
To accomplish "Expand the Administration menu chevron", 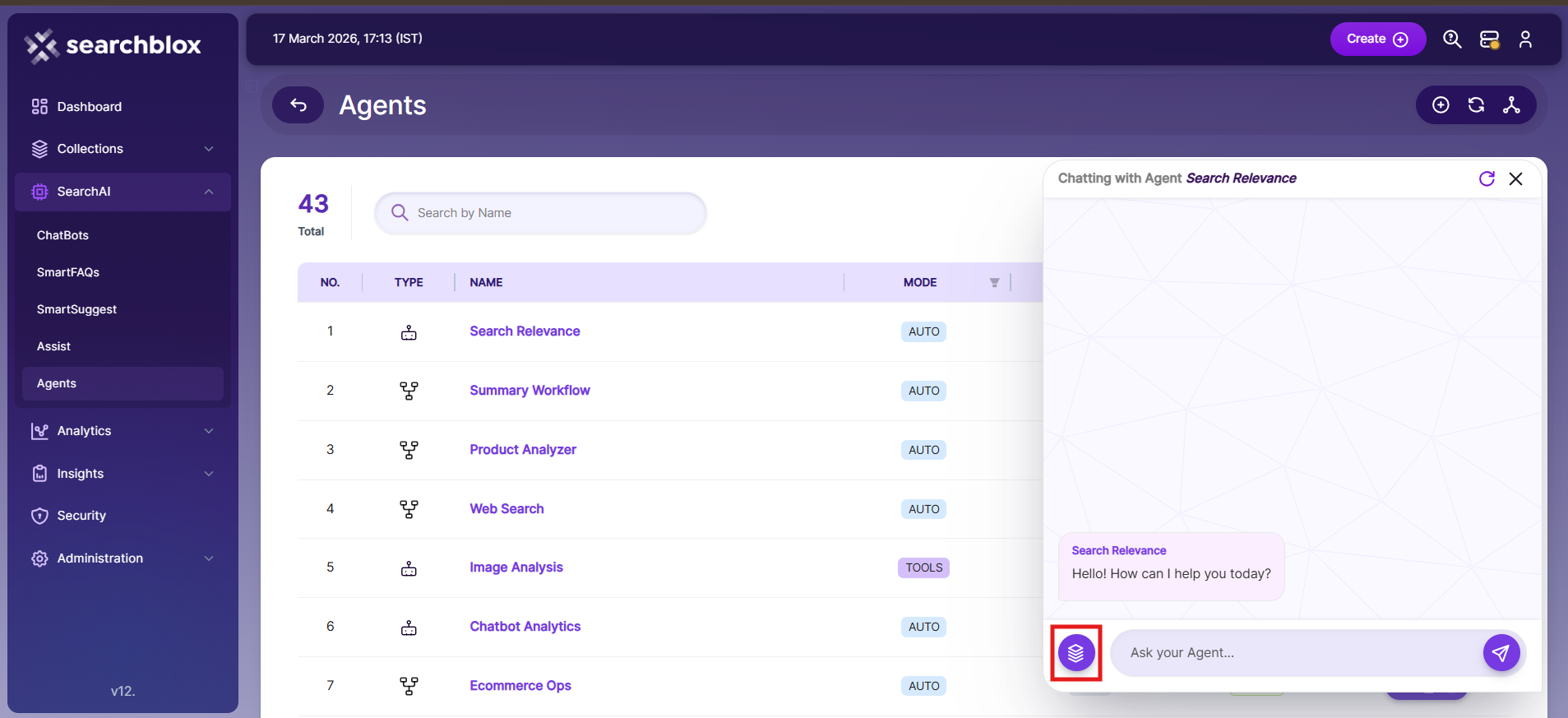I will (209, 558).
